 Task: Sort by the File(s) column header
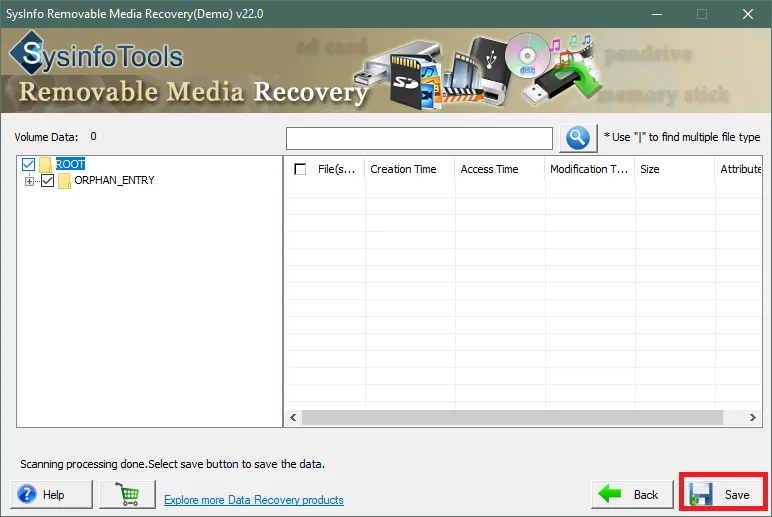(336, 169)
